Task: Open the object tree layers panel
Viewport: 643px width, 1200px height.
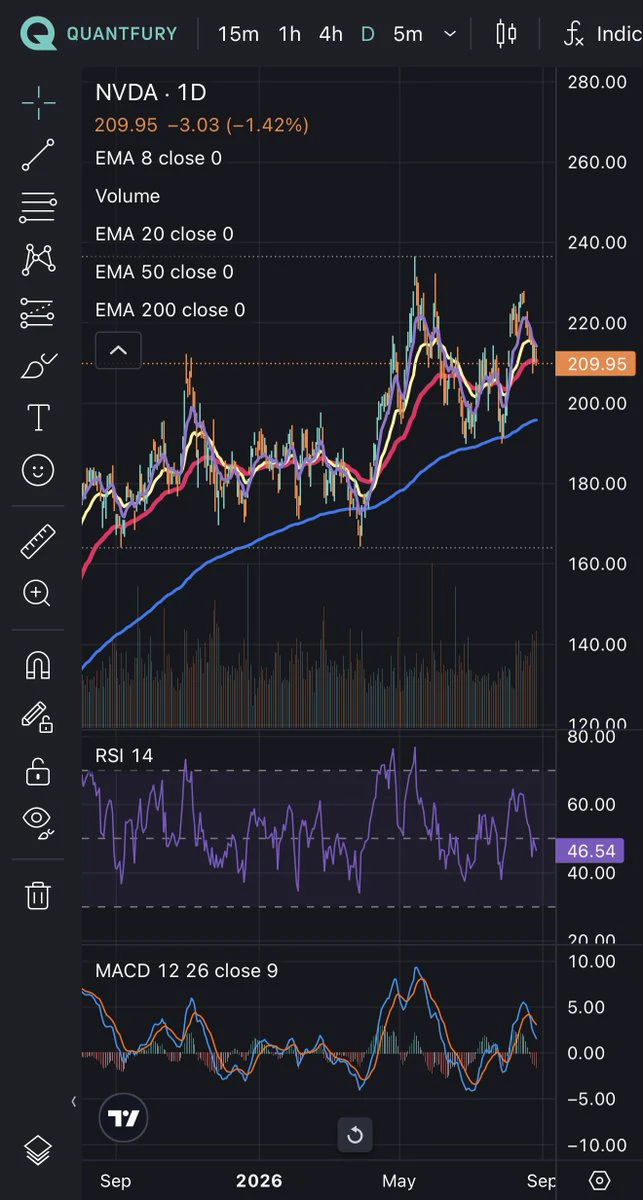Action: 38,1151
